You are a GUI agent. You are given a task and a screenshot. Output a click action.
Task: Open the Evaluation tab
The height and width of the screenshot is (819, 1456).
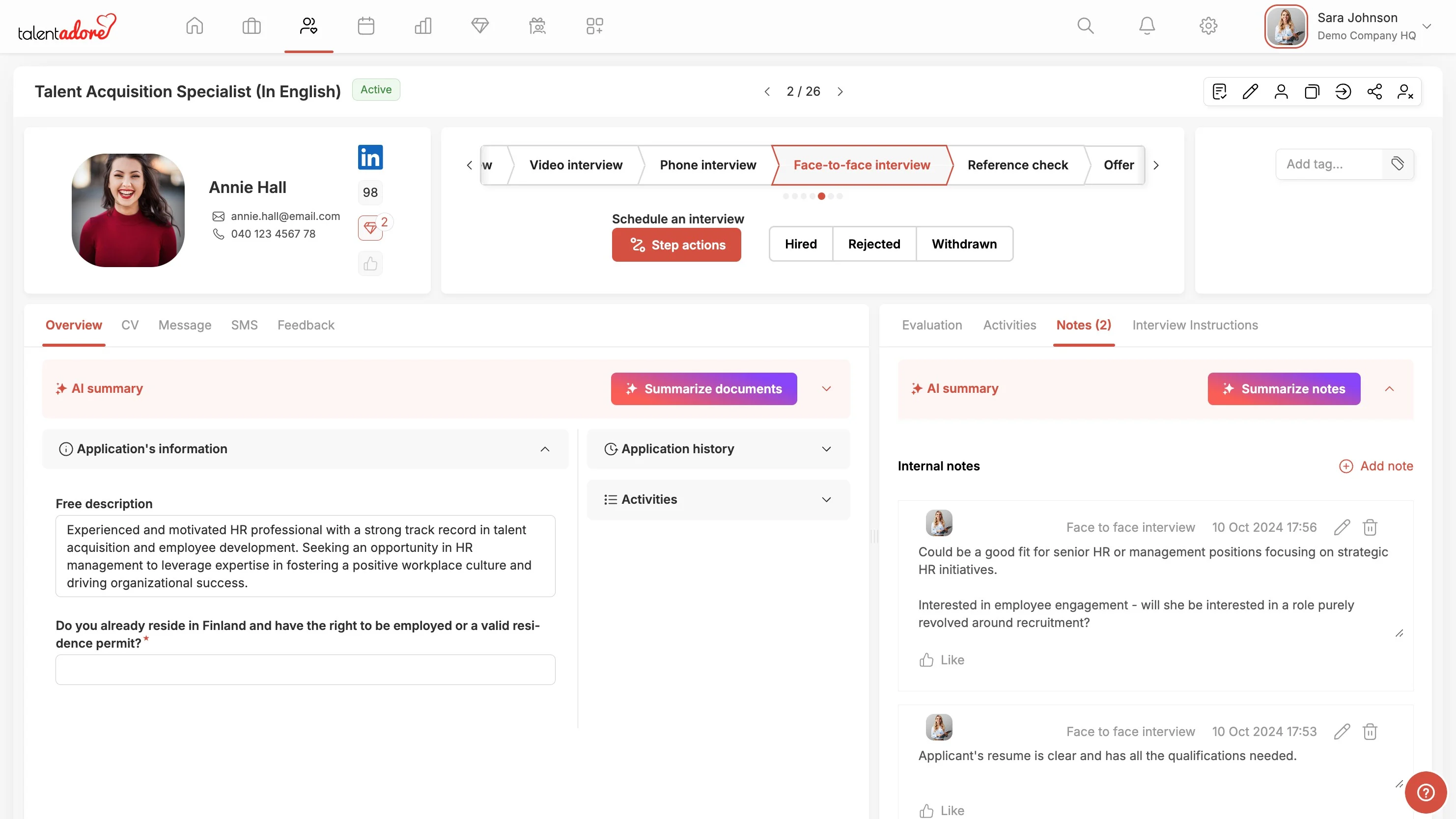[x=931, y=326]
